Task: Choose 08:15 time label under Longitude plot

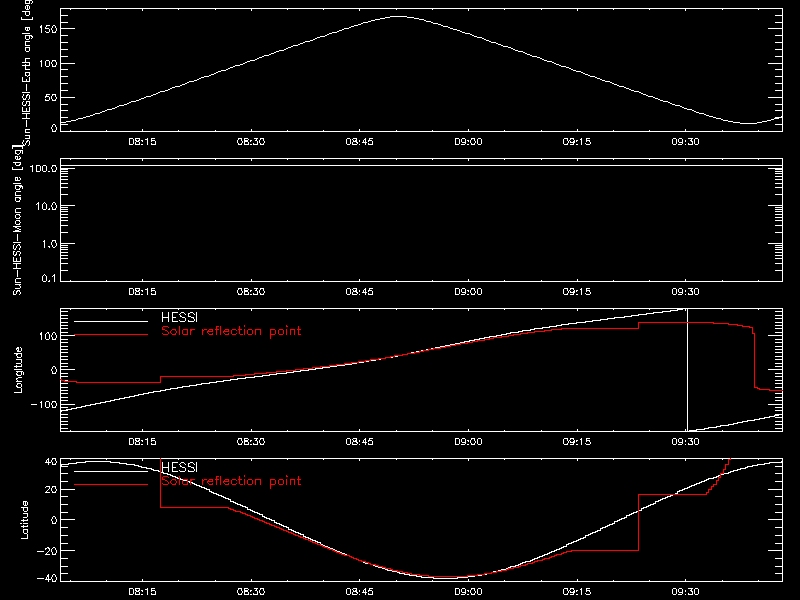Action: coord(142,442)
